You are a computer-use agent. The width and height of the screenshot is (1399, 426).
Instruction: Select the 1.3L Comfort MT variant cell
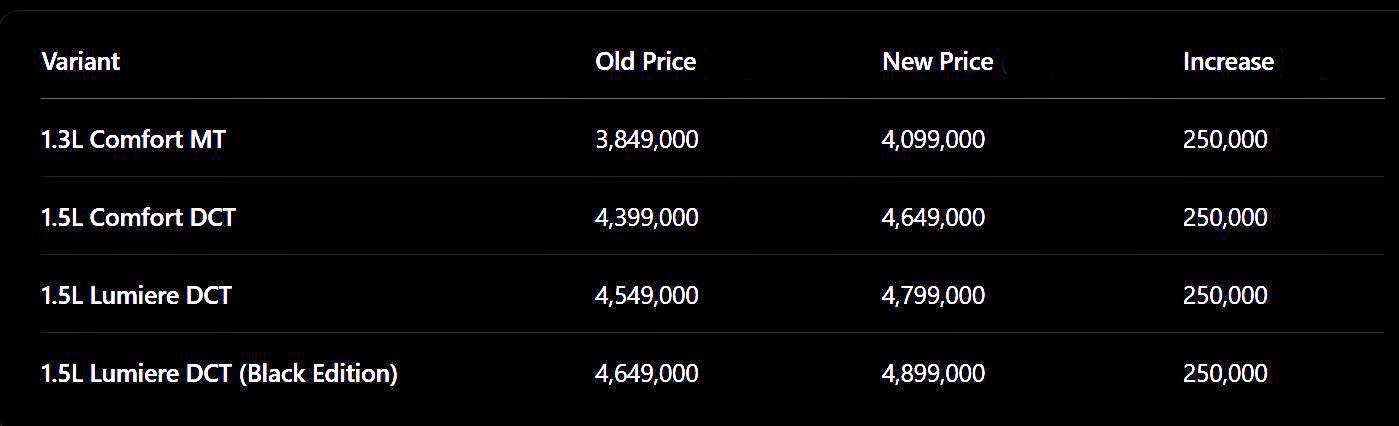[x=134, y=140]
